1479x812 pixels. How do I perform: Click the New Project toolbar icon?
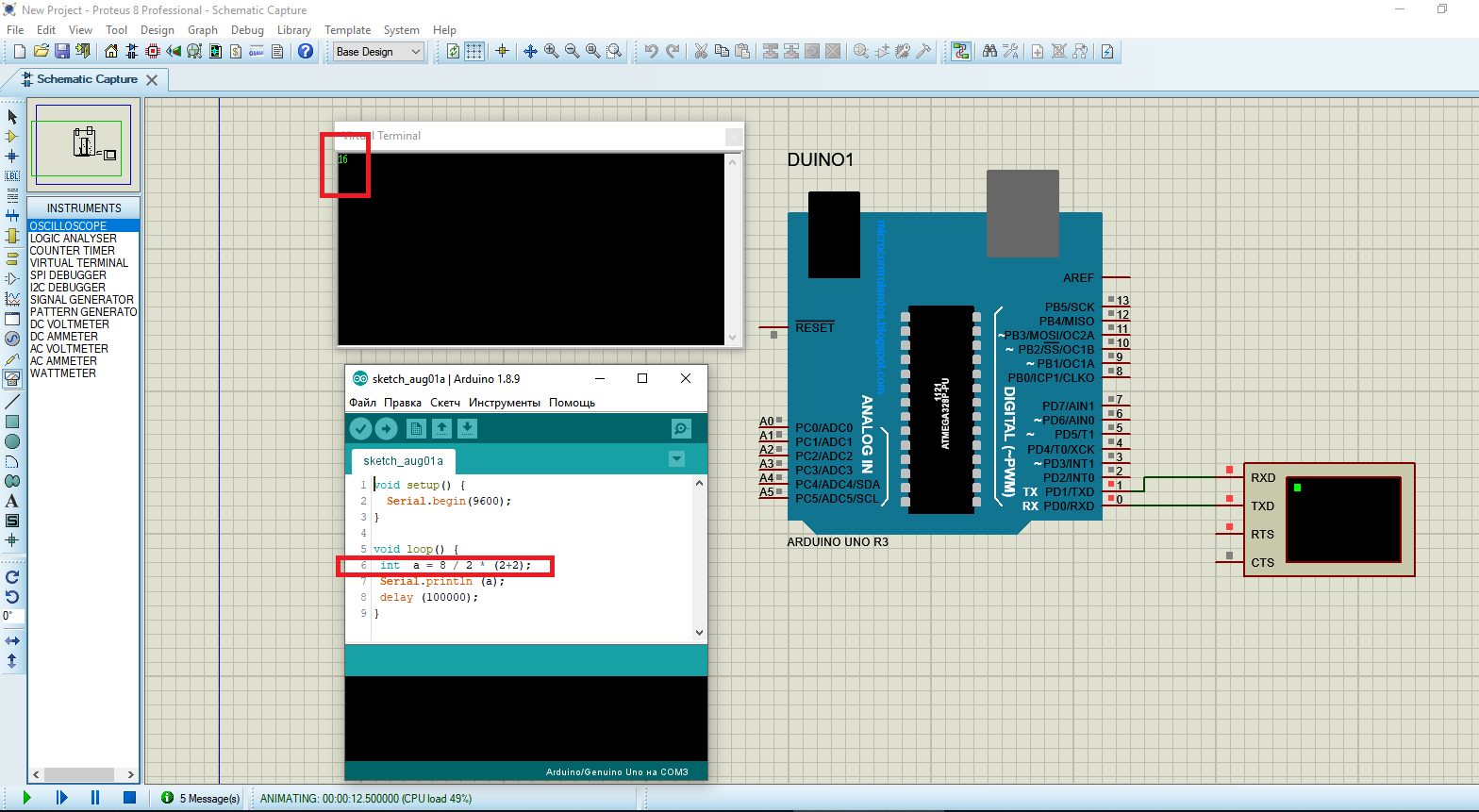pos(19,51)
